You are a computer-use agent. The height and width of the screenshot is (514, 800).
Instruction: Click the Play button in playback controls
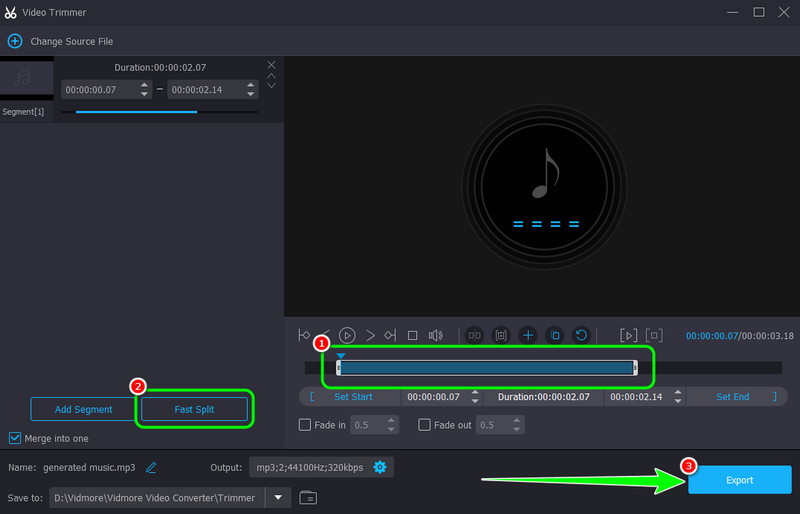(x=347, y=335)
